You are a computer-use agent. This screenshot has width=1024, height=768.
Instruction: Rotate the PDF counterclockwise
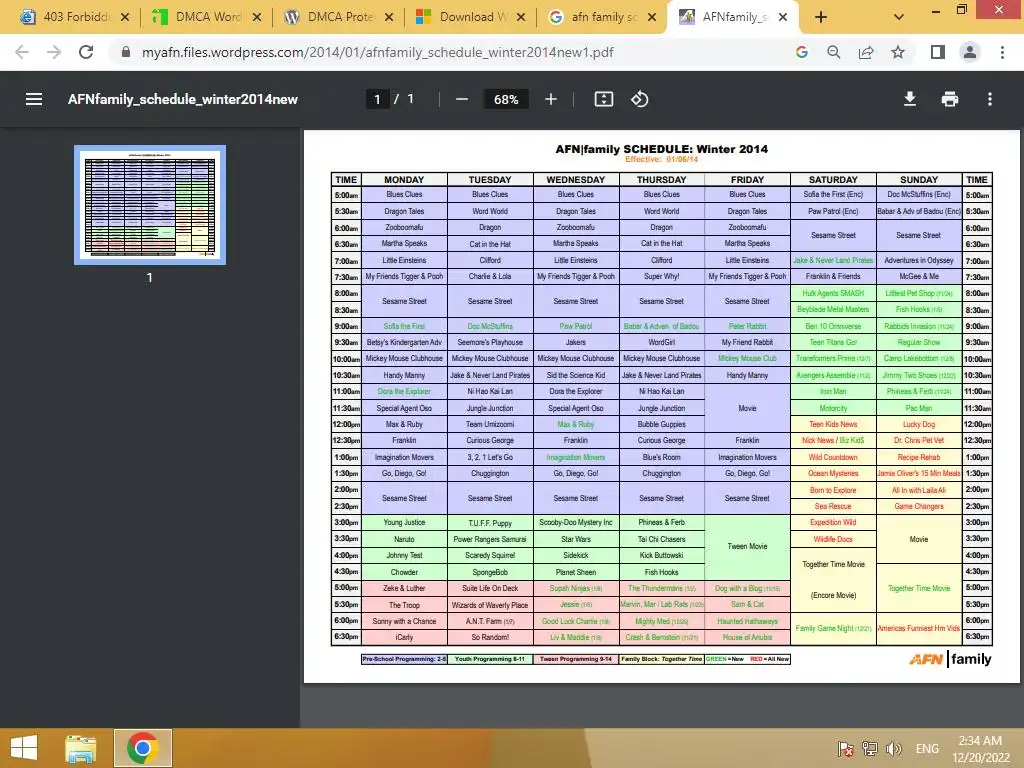[639, 99]
